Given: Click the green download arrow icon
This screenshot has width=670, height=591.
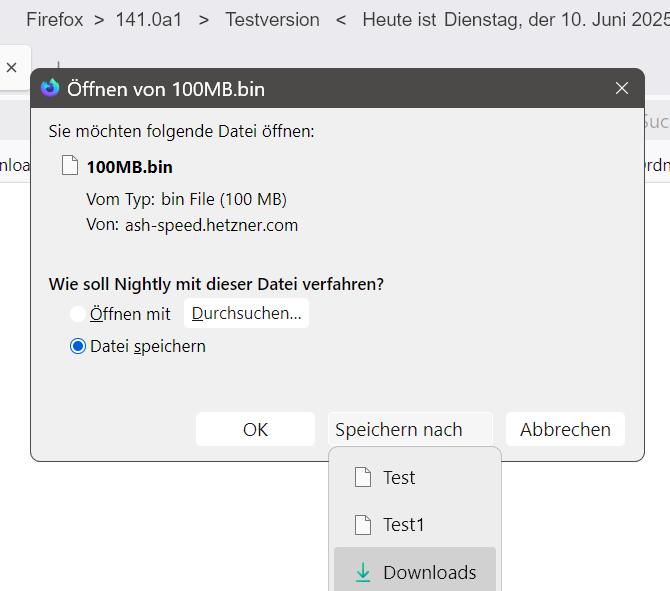Looking at the screenshot, I should point(363,573).
